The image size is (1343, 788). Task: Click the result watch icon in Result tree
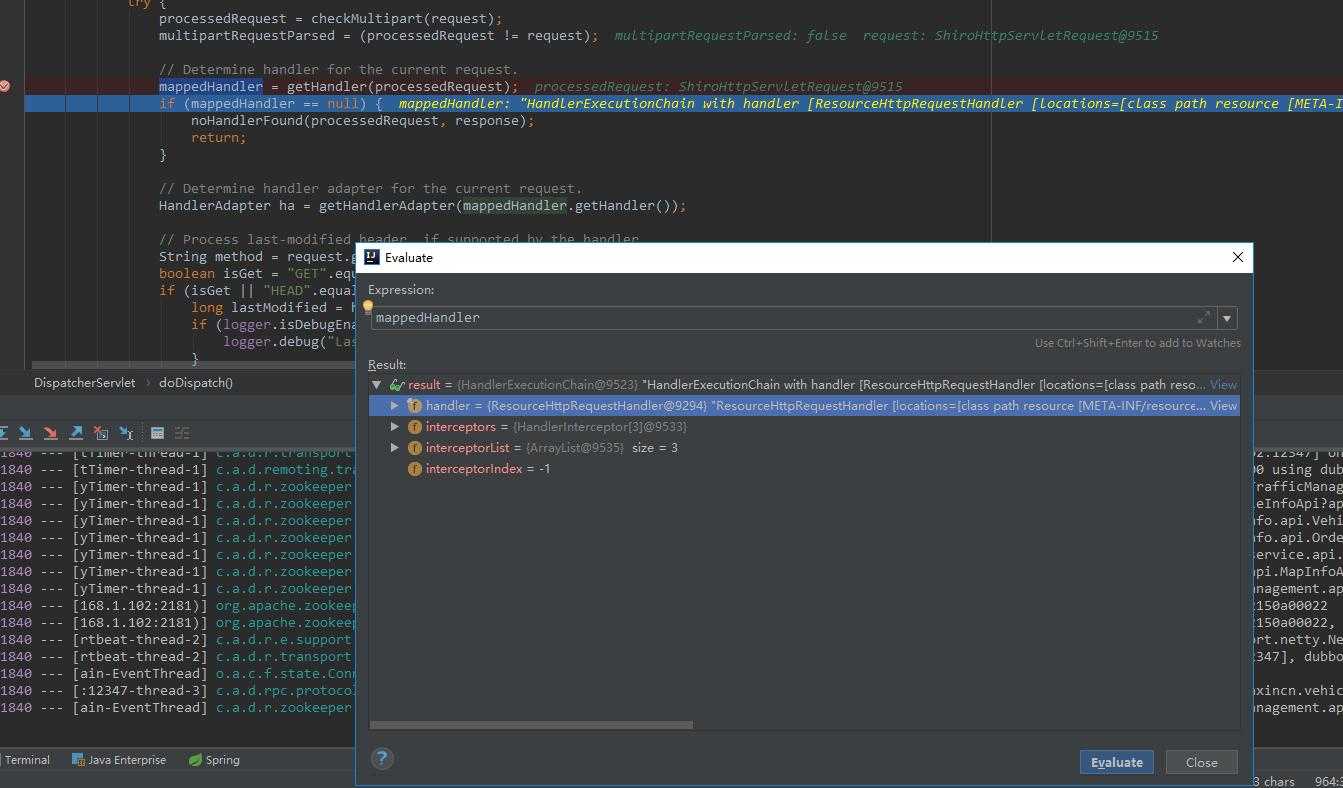(x=397, y=384)
